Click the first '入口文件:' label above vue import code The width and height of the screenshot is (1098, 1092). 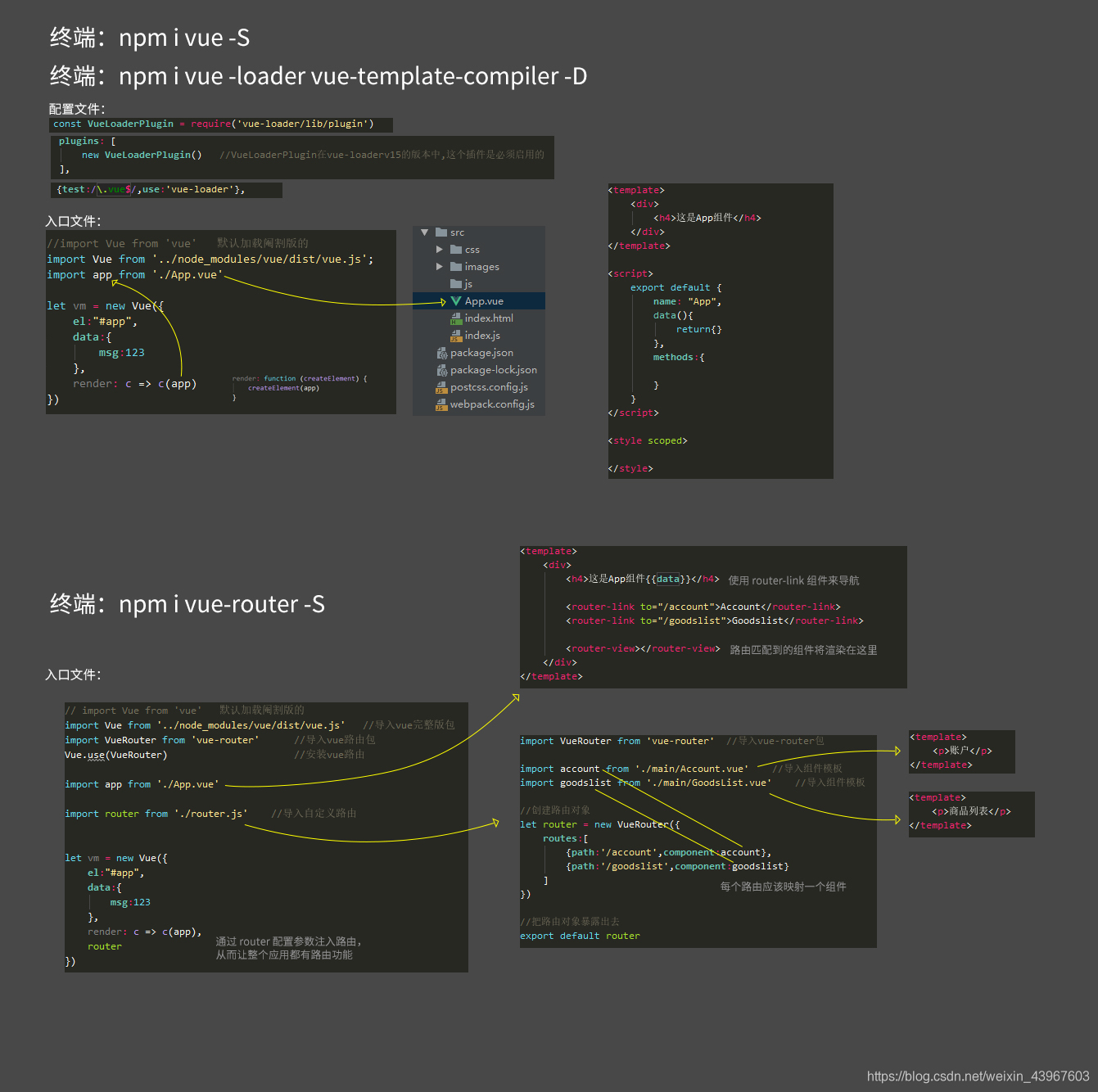(74, 221)
